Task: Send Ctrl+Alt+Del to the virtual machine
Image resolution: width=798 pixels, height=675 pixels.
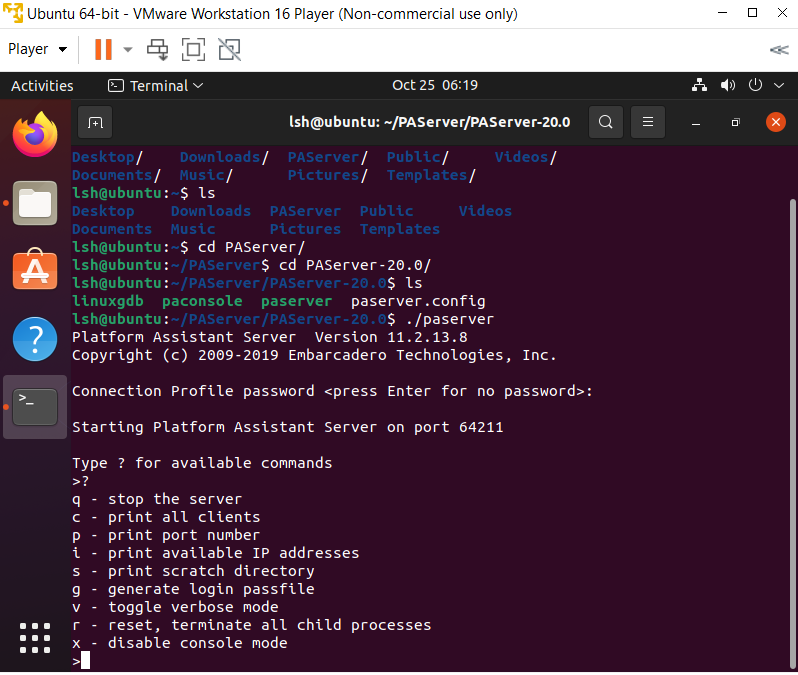Action: tap(157, 49)
